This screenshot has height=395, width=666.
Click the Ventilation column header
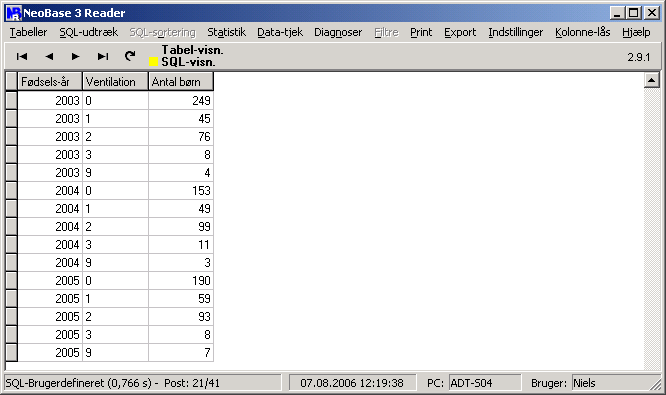coord(116,82)
